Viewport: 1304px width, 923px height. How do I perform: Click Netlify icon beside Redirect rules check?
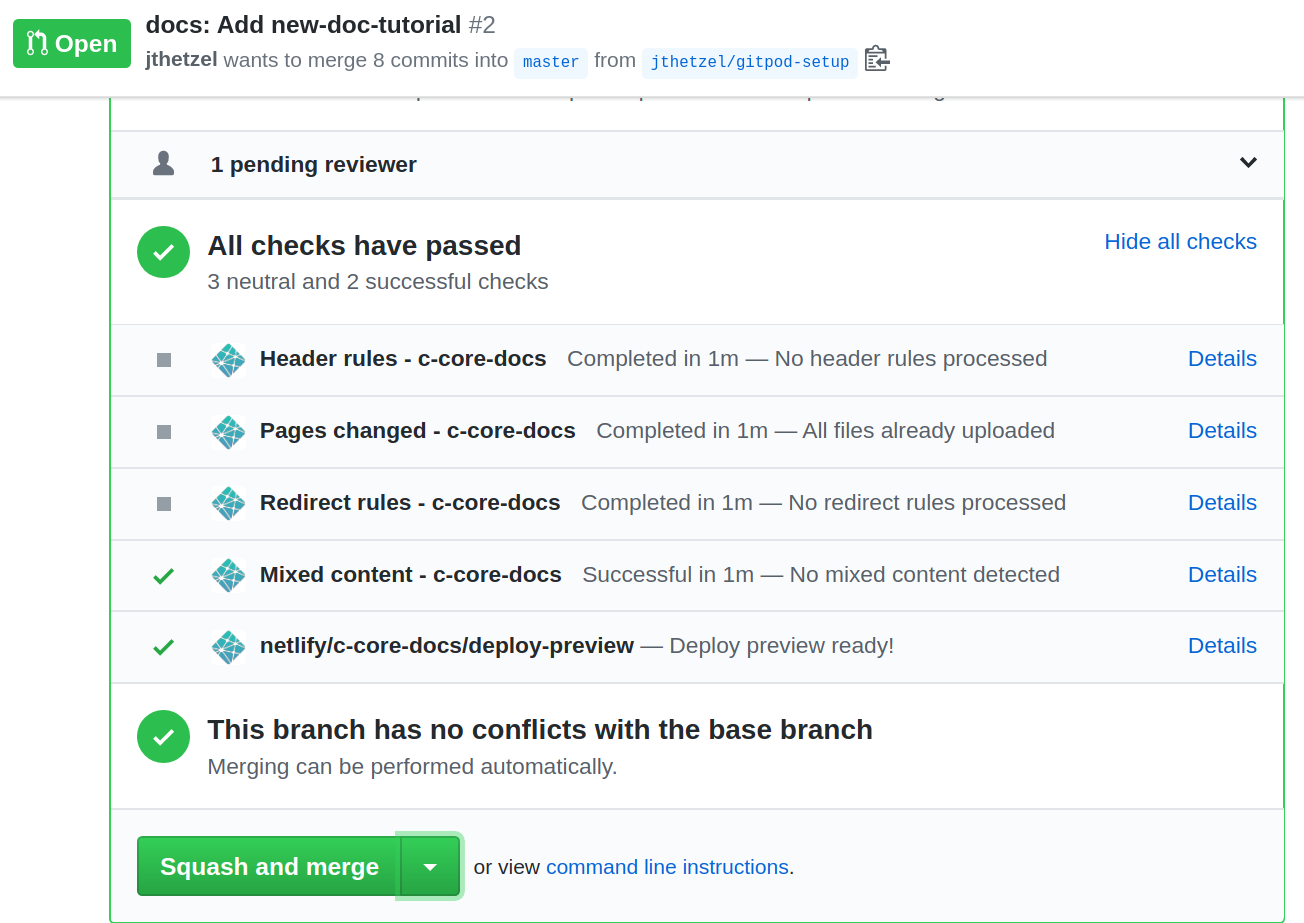229,503
